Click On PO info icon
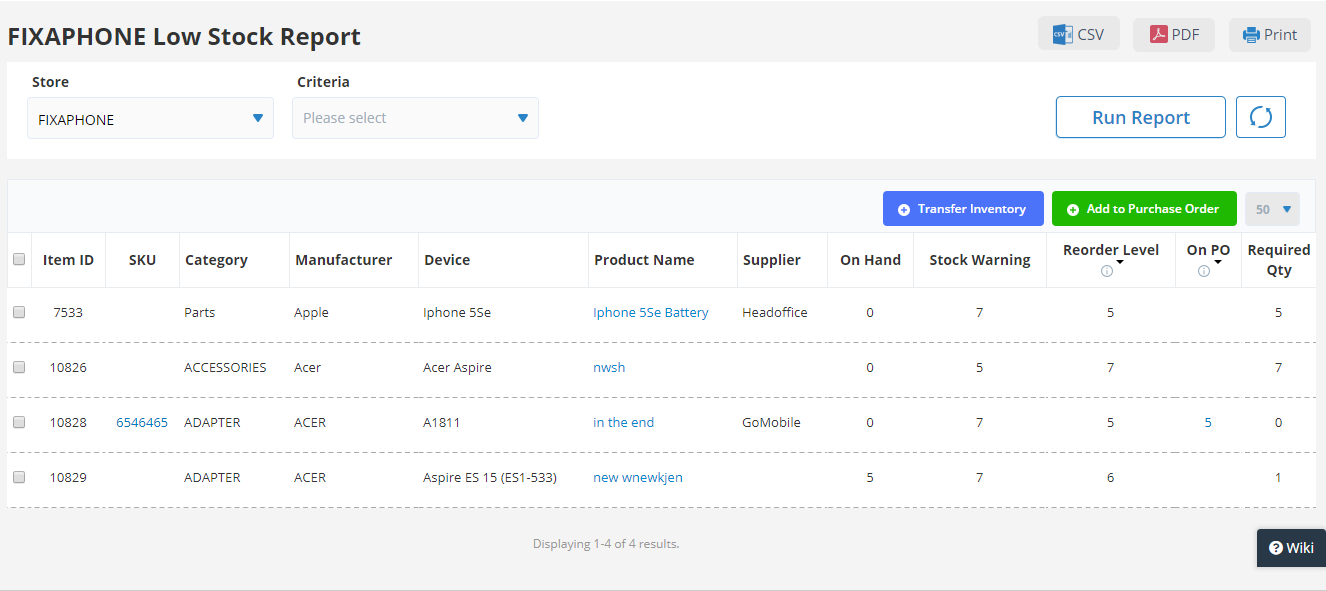 click(1204, 271)
